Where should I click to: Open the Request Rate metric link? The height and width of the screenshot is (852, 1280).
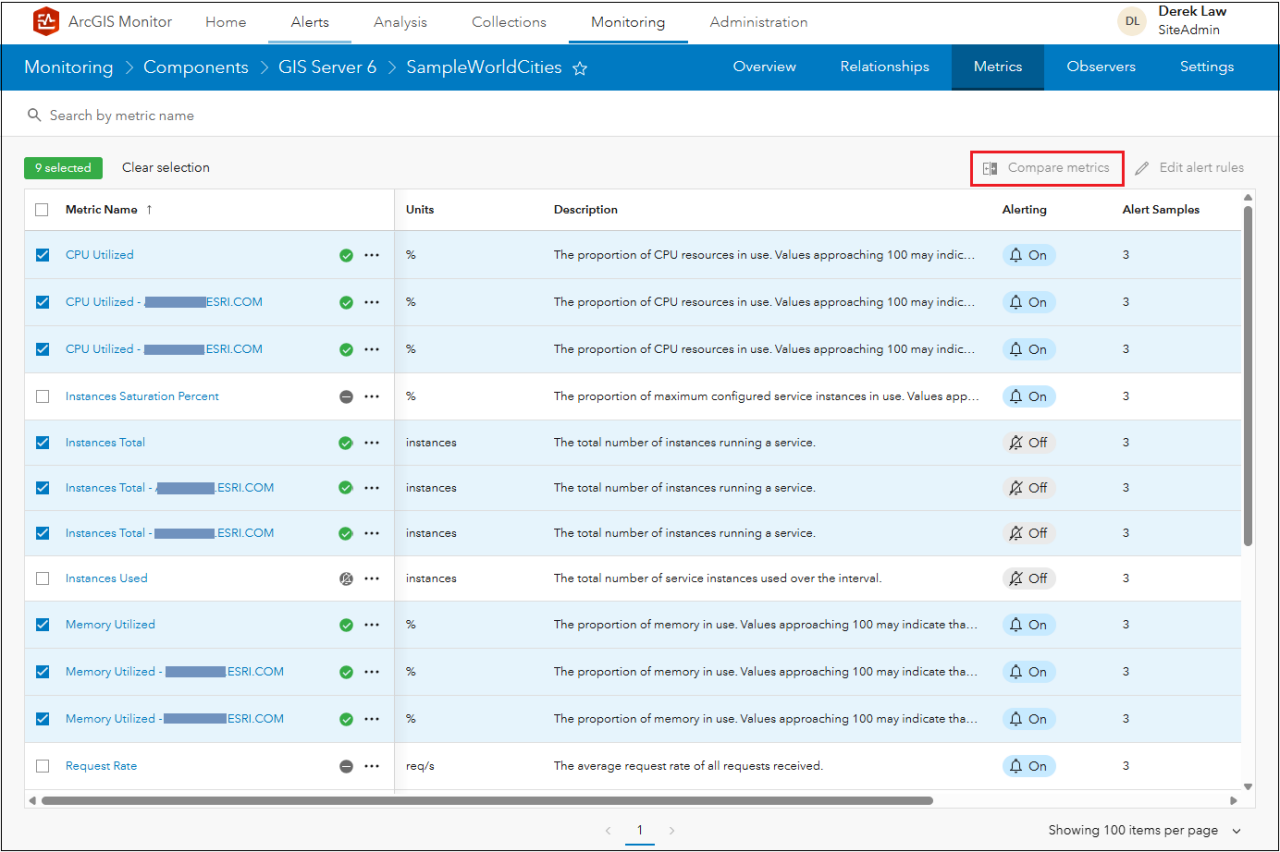101,766
